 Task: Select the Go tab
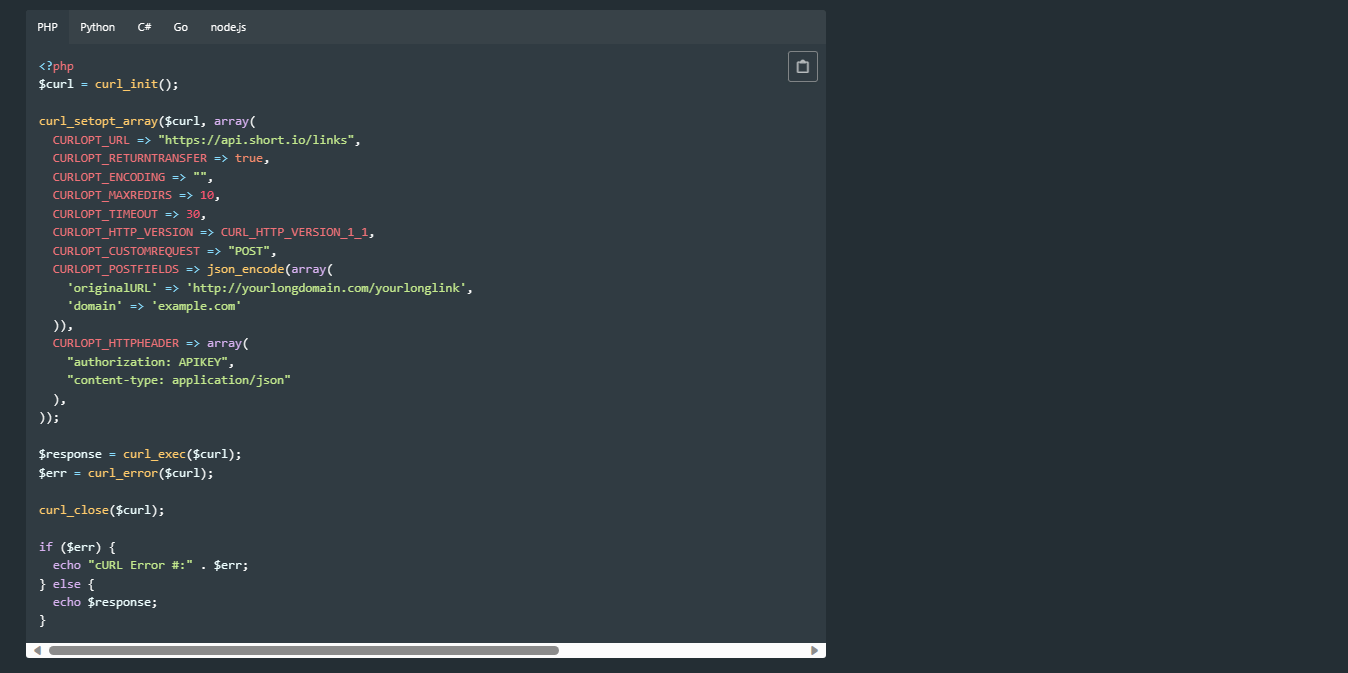click(181, 27)
